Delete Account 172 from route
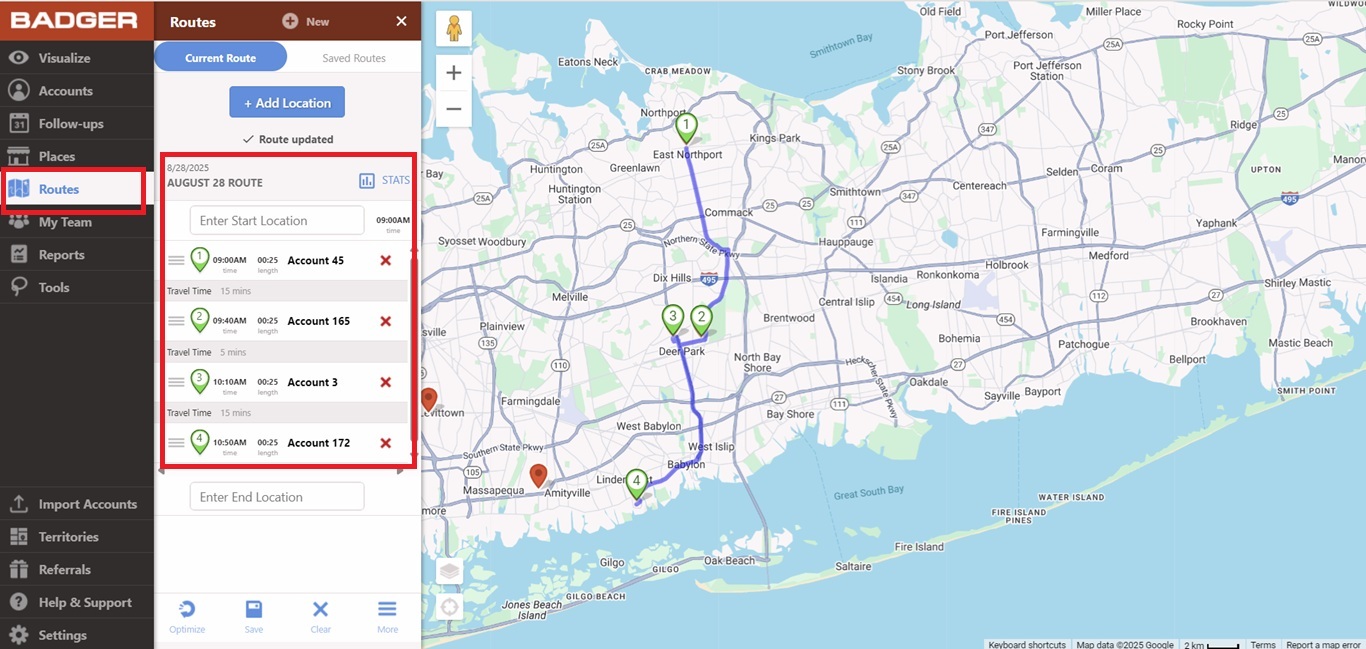The width and height of the screenshot is (1366, 649). pos(385,443)
